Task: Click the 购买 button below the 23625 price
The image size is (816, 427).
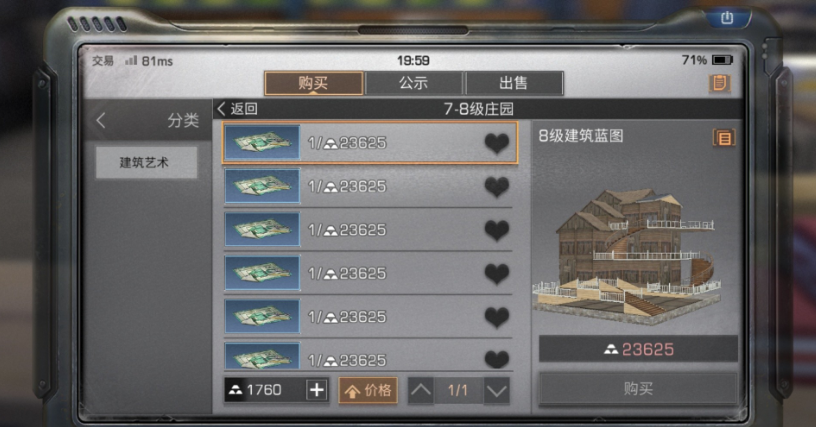Action: coord(638,388)
